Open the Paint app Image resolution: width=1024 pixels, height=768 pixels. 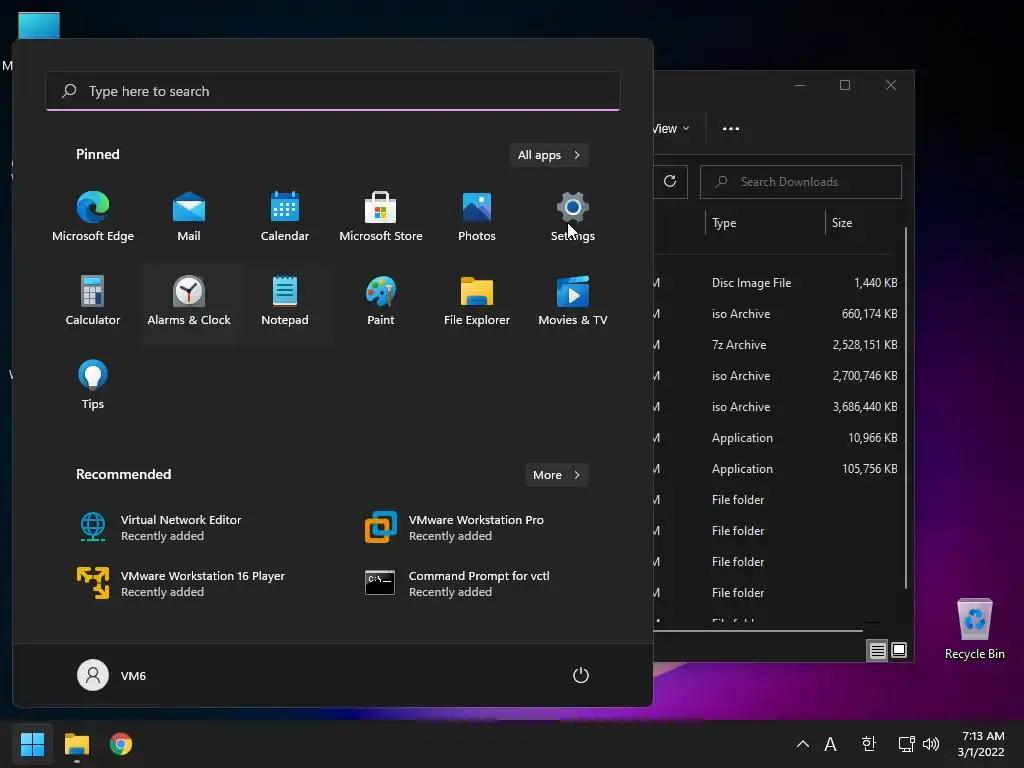tap(381, 301)
